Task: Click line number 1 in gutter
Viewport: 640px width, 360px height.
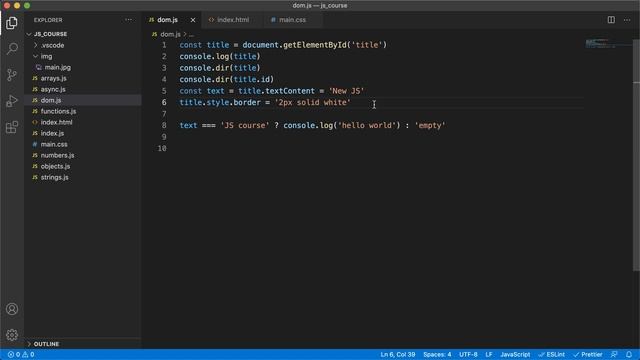Action: pyautogui.click(x=164, y=45)
